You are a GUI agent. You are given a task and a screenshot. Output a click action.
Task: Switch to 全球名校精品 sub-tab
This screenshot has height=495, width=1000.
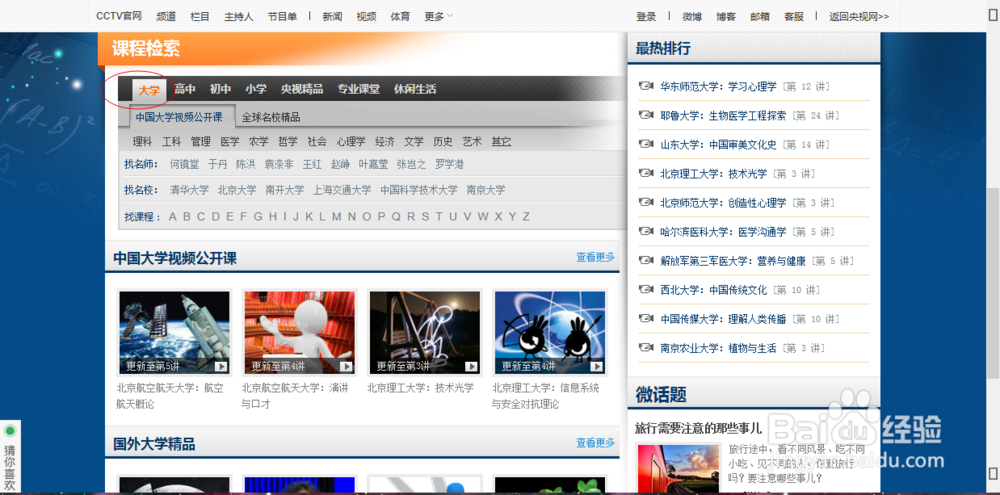[x=271, y=117]
